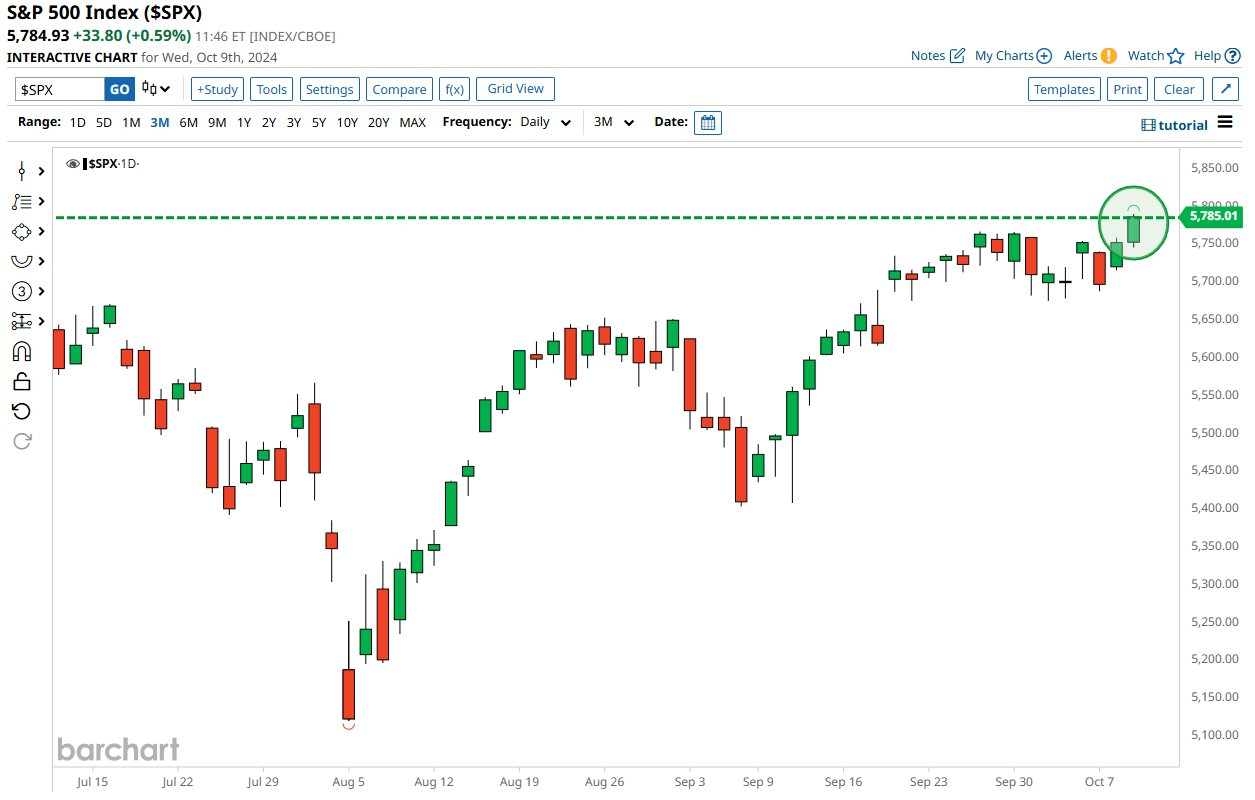This screenshot has height=800, width=1255.
Task: Select the trend line list tool
Action: coord(21,201)
